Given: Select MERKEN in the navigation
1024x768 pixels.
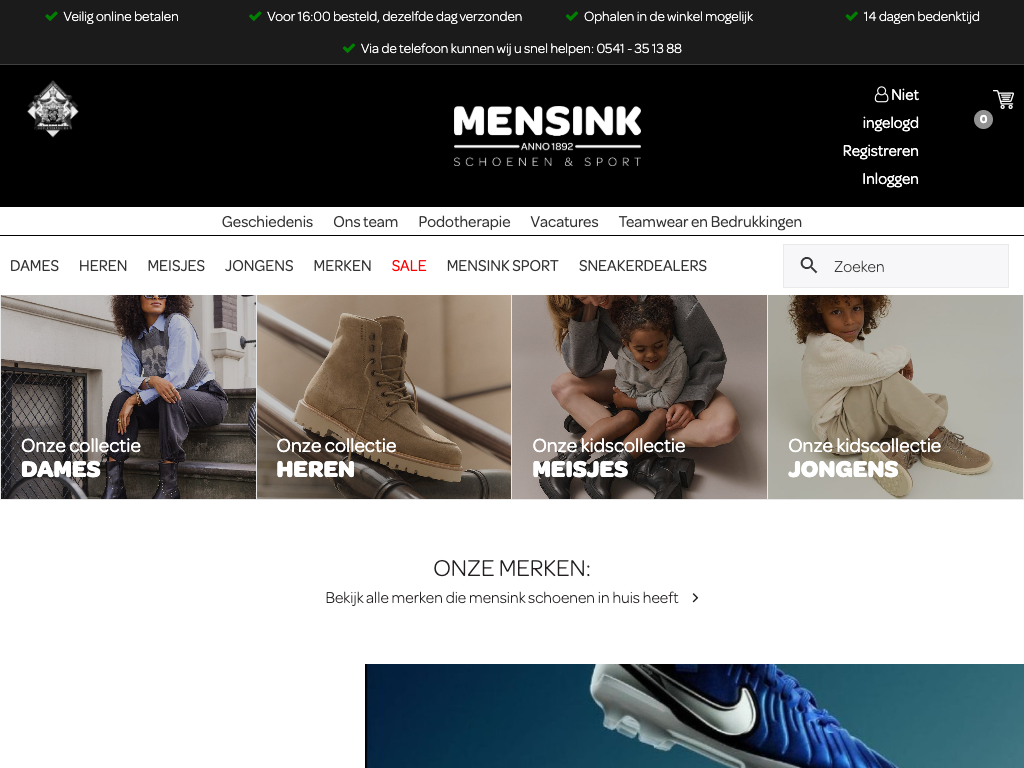Looking at the screenshot, I should pos(342,266).
